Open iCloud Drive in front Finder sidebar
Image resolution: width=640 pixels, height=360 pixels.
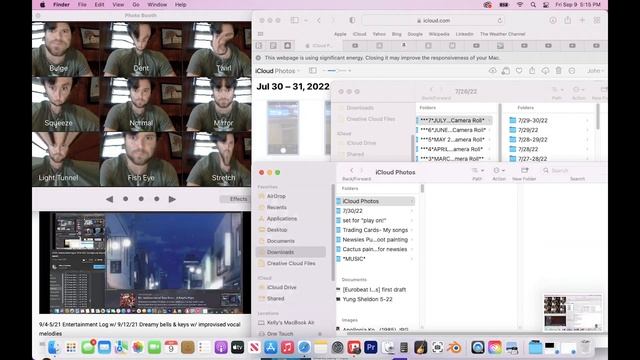tap(291, 287)
